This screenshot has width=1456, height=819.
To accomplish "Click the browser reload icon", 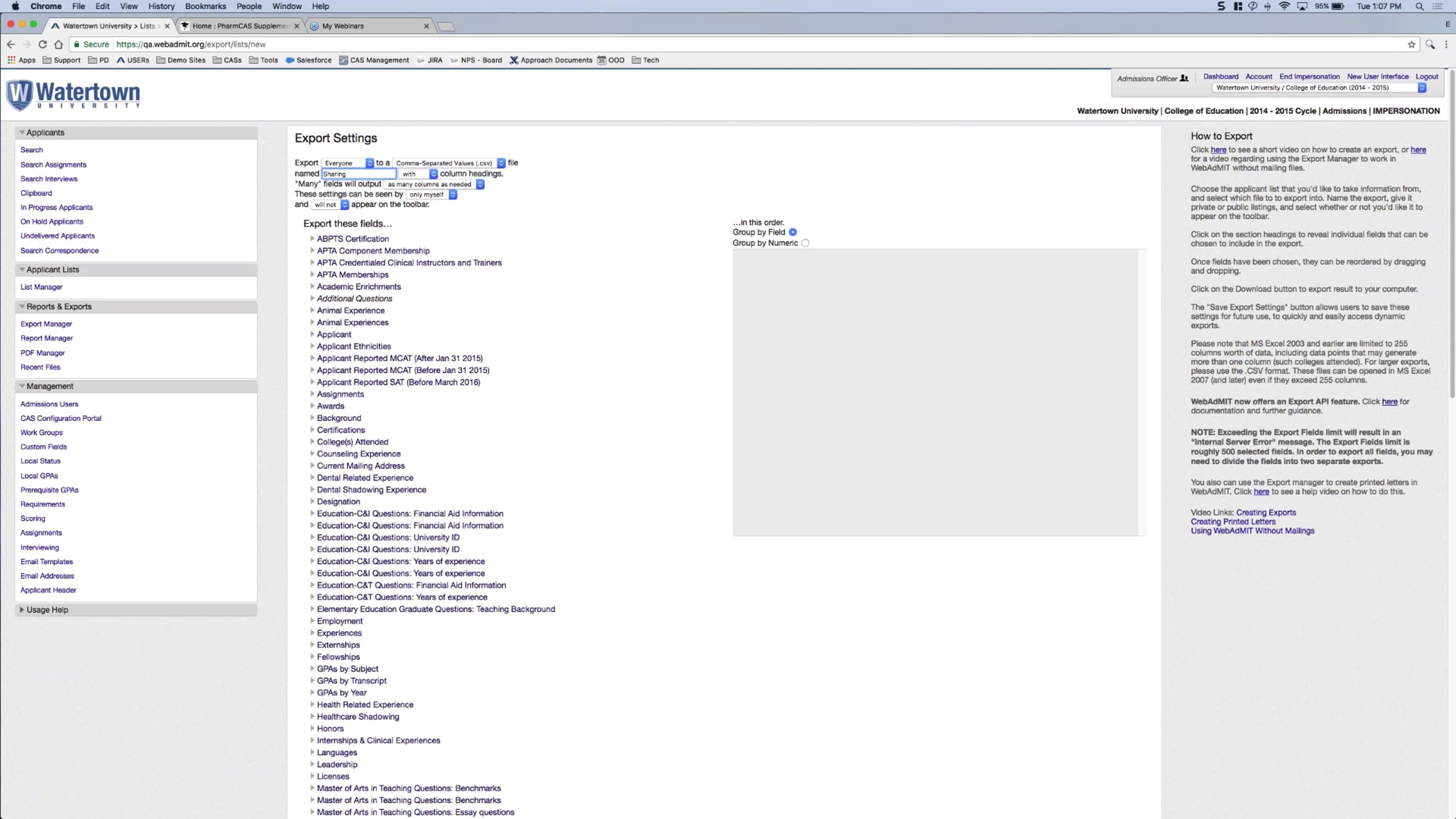I will 42,44.
